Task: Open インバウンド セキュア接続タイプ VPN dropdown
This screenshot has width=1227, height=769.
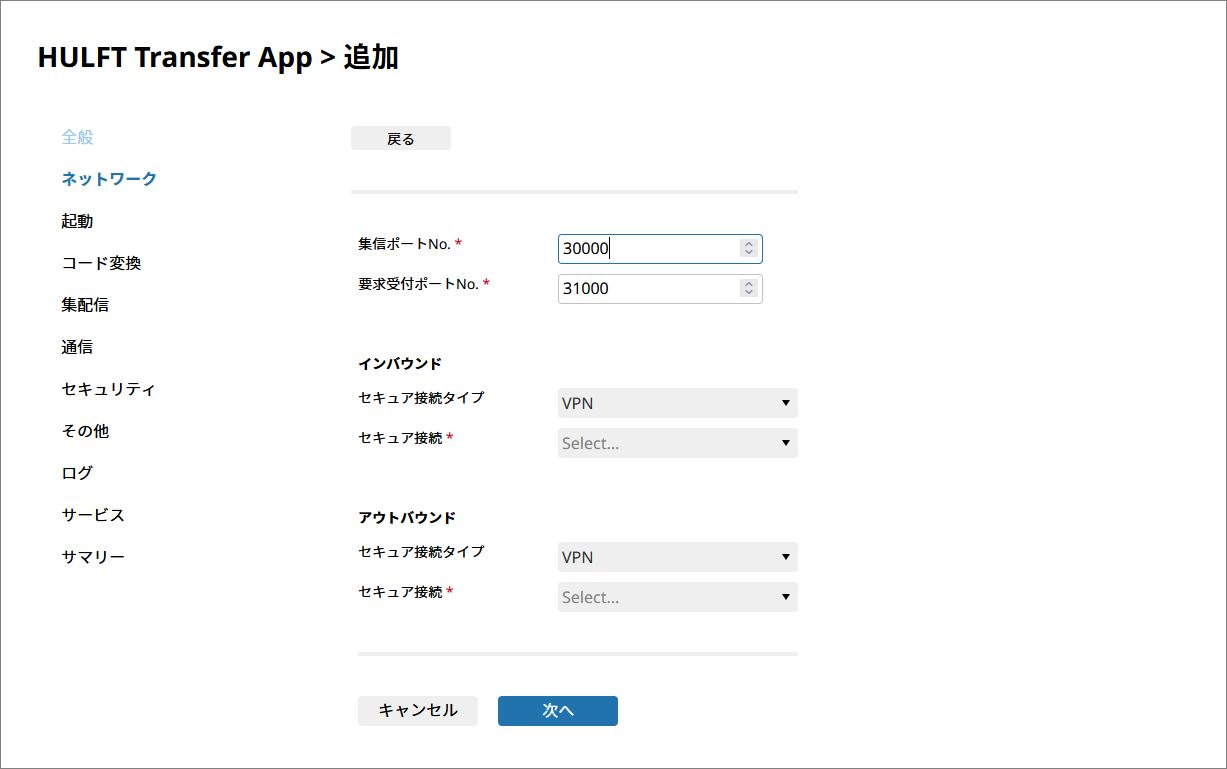Action: coord(677,403)
